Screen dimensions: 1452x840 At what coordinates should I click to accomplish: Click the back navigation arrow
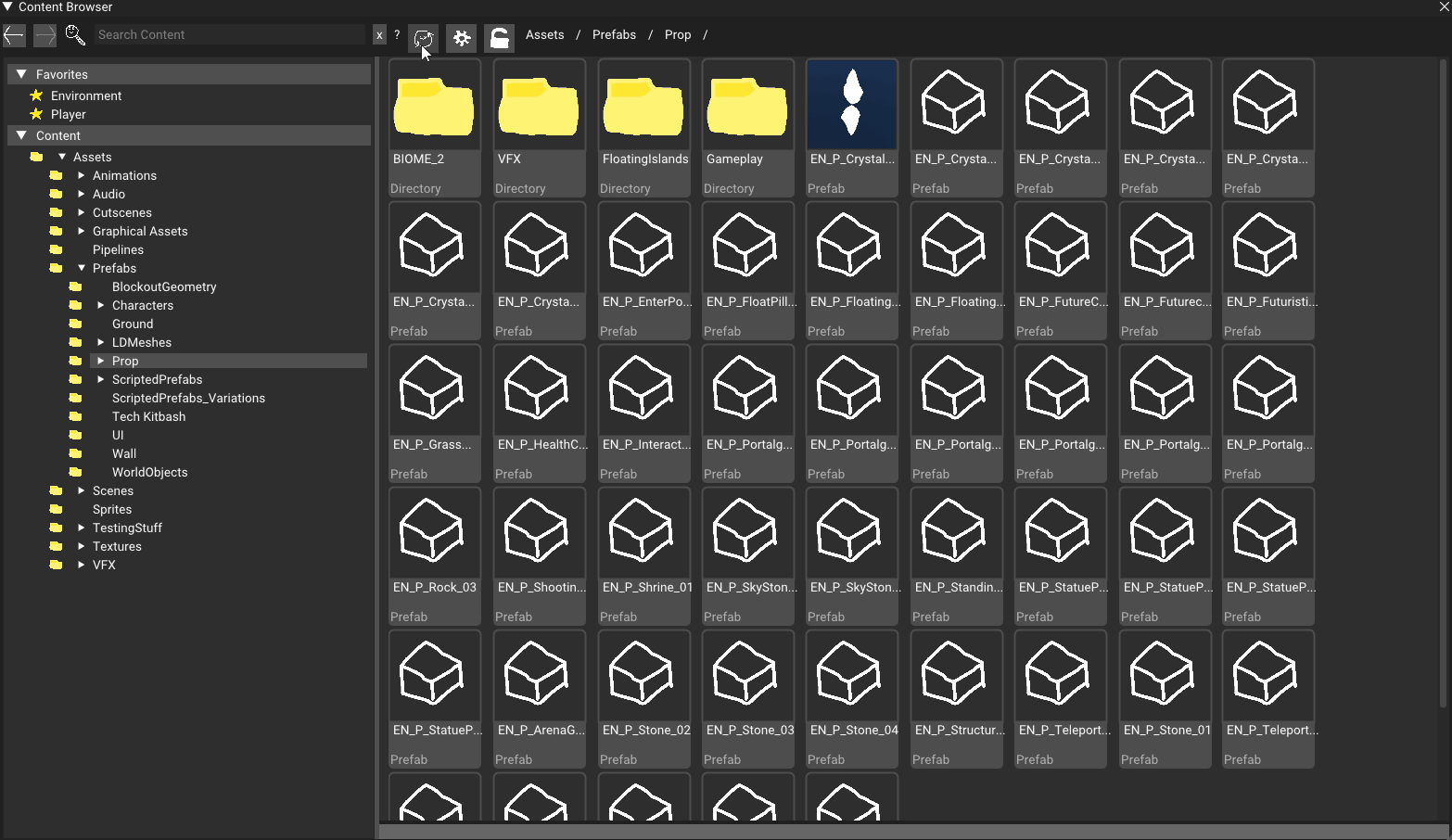point(14,35)
